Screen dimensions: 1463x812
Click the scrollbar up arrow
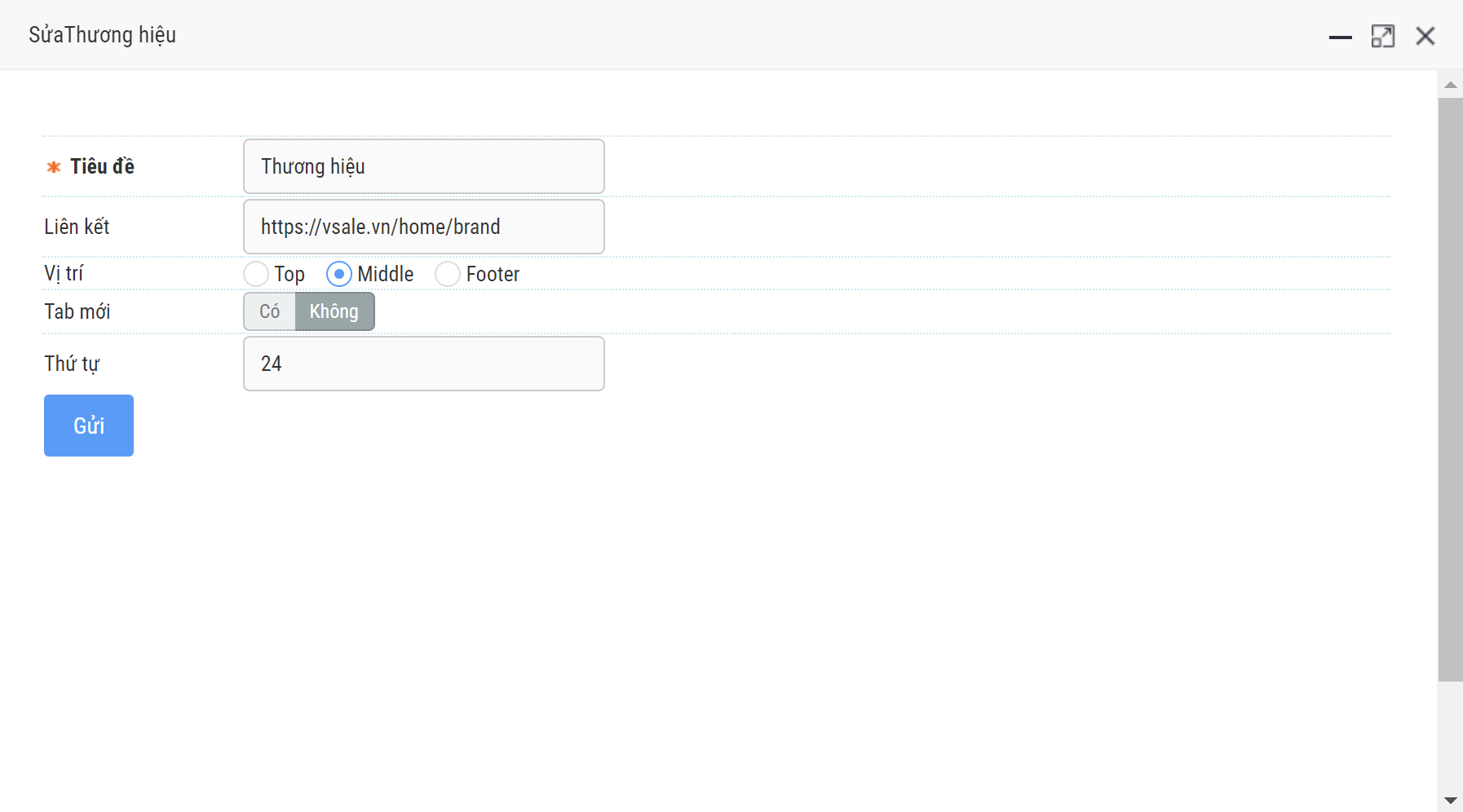coord(1450,85)
